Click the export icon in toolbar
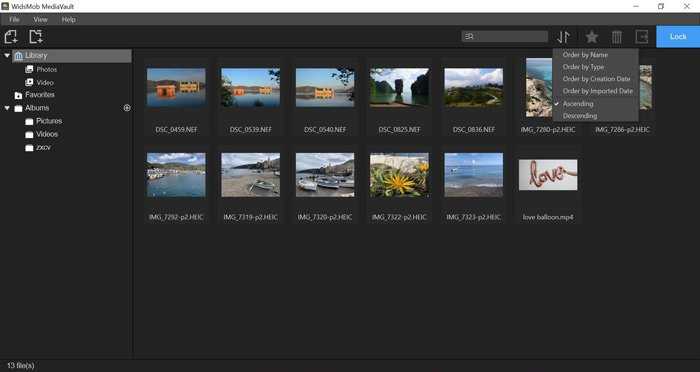Image resolution: width=700 pixels, height=372 pixels. 642,37
